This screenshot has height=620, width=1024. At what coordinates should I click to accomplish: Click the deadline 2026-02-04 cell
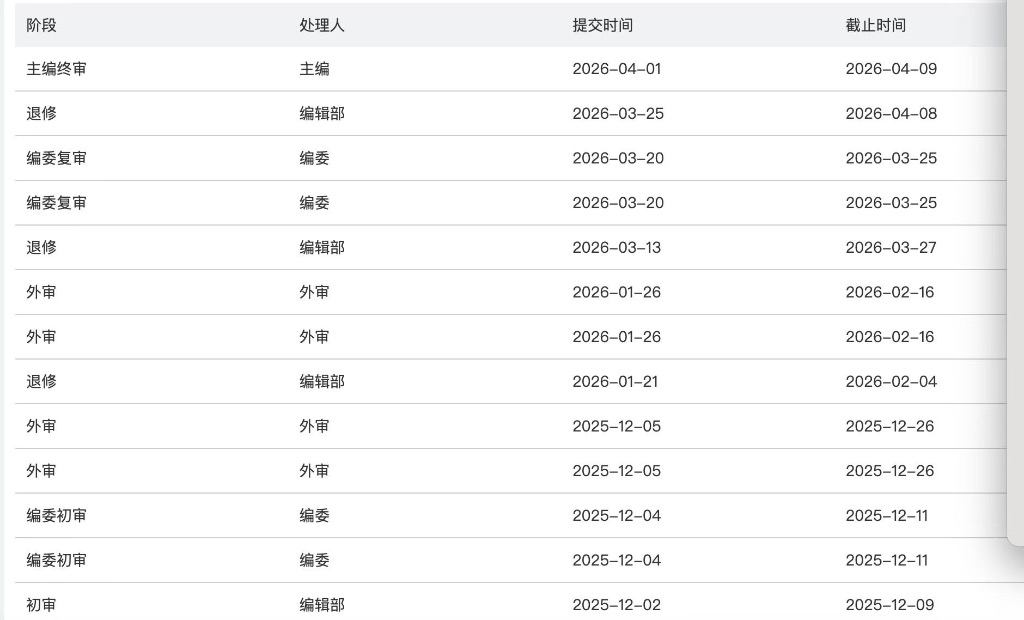(x=891, y=381)
